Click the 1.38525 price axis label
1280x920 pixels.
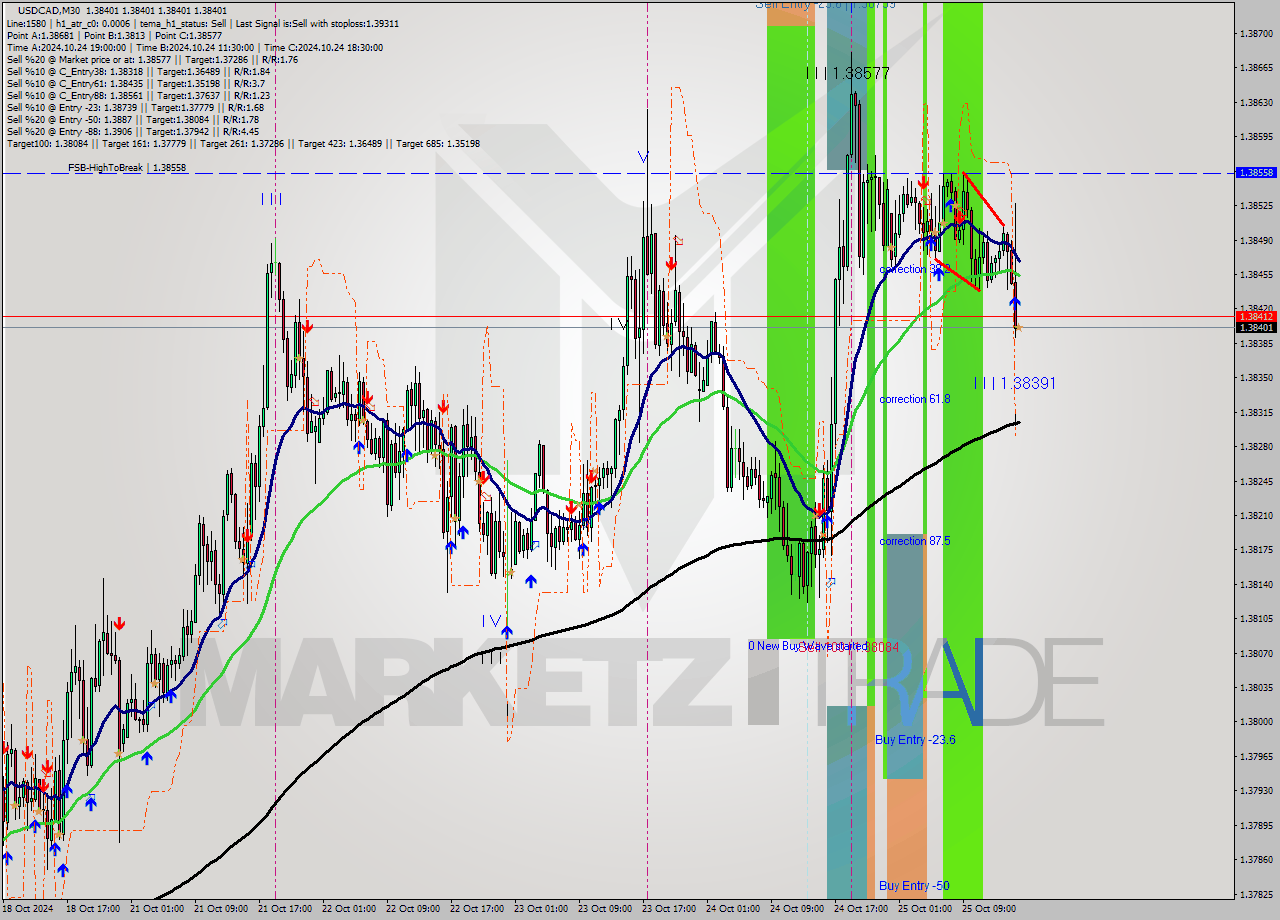click(1255, 205)
